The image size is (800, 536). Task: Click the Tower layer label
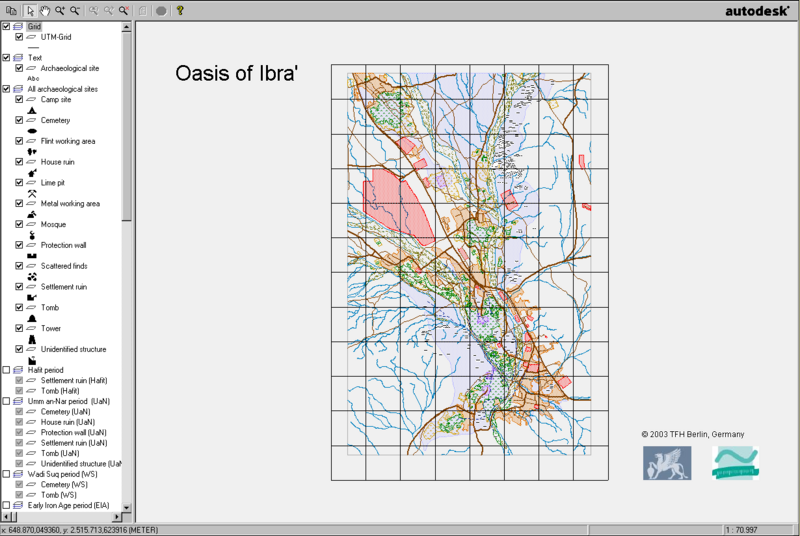[50, 328]
